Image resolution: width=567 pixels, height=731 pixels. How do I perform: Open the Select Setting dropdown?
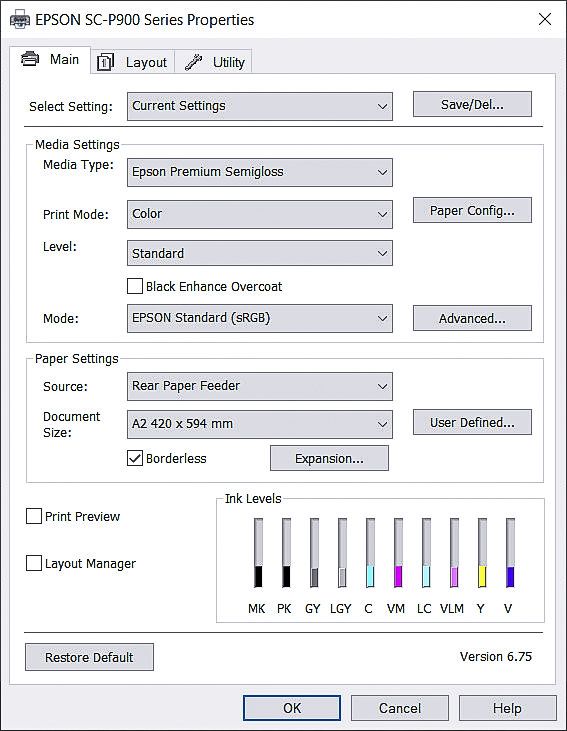[x=260, y=106]
